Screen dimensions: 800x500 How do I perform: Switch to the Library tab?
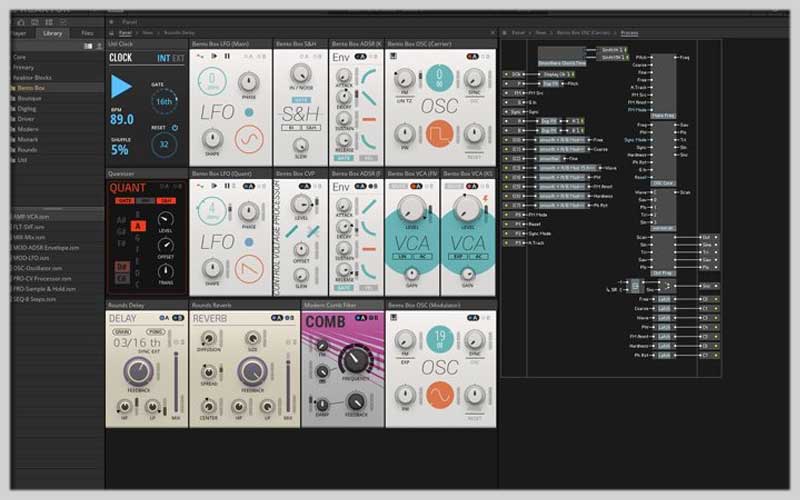pos(52,33)
